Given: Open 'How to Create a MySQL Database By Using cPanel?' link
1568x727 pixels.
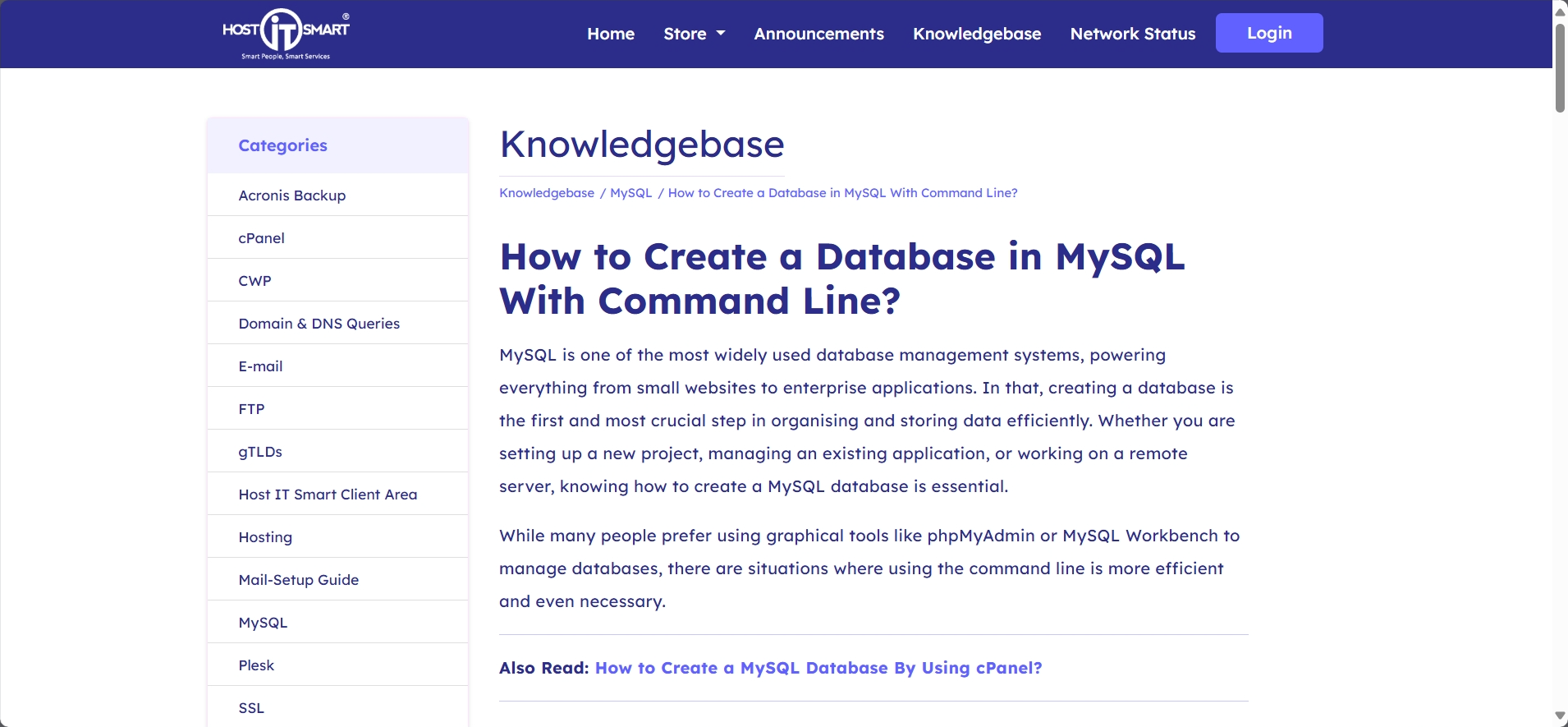Looking at the screenshot, I should click(x=818, y=668).
